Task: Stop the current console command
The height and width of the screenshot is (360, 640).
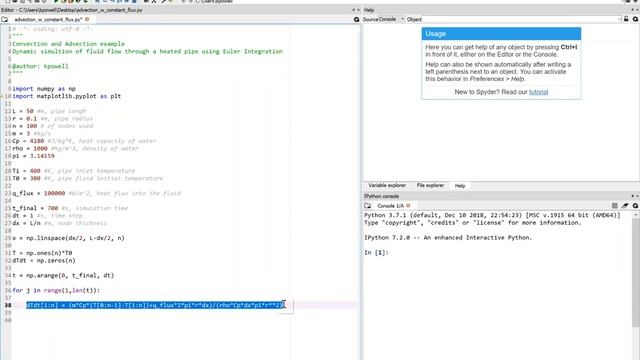Action: pyautogui.click(x=615, y=206)
